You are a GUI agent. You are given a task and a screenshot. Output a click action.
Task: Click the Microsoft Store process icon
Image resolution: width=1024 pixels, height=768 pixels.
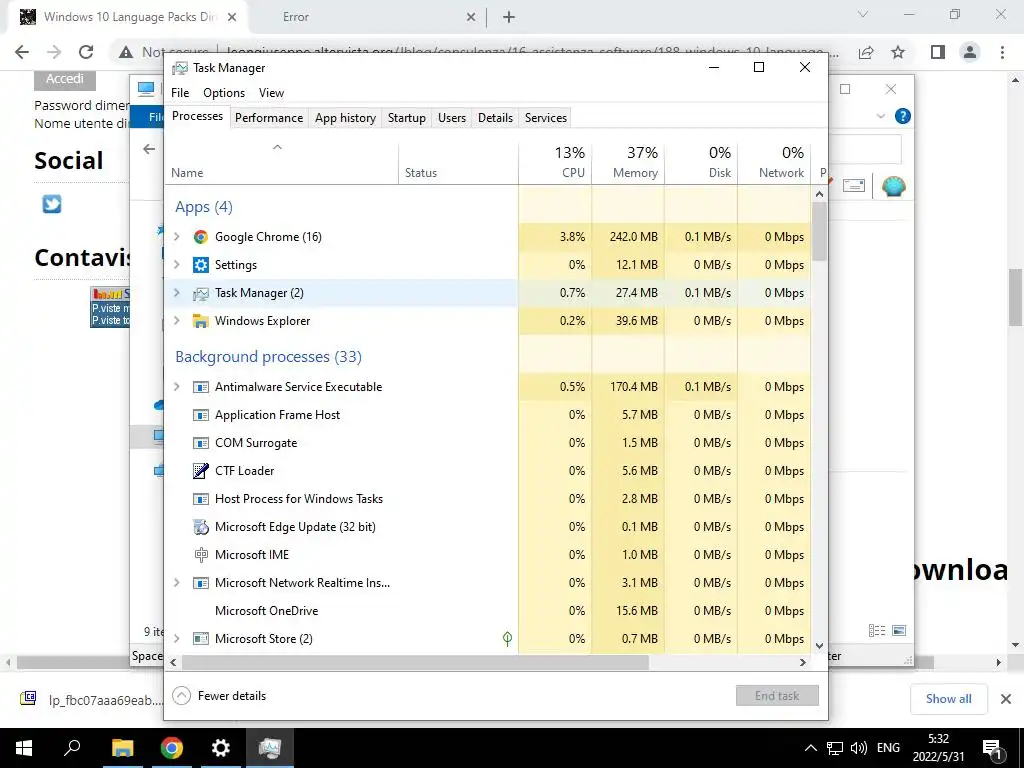pos(200,639)
